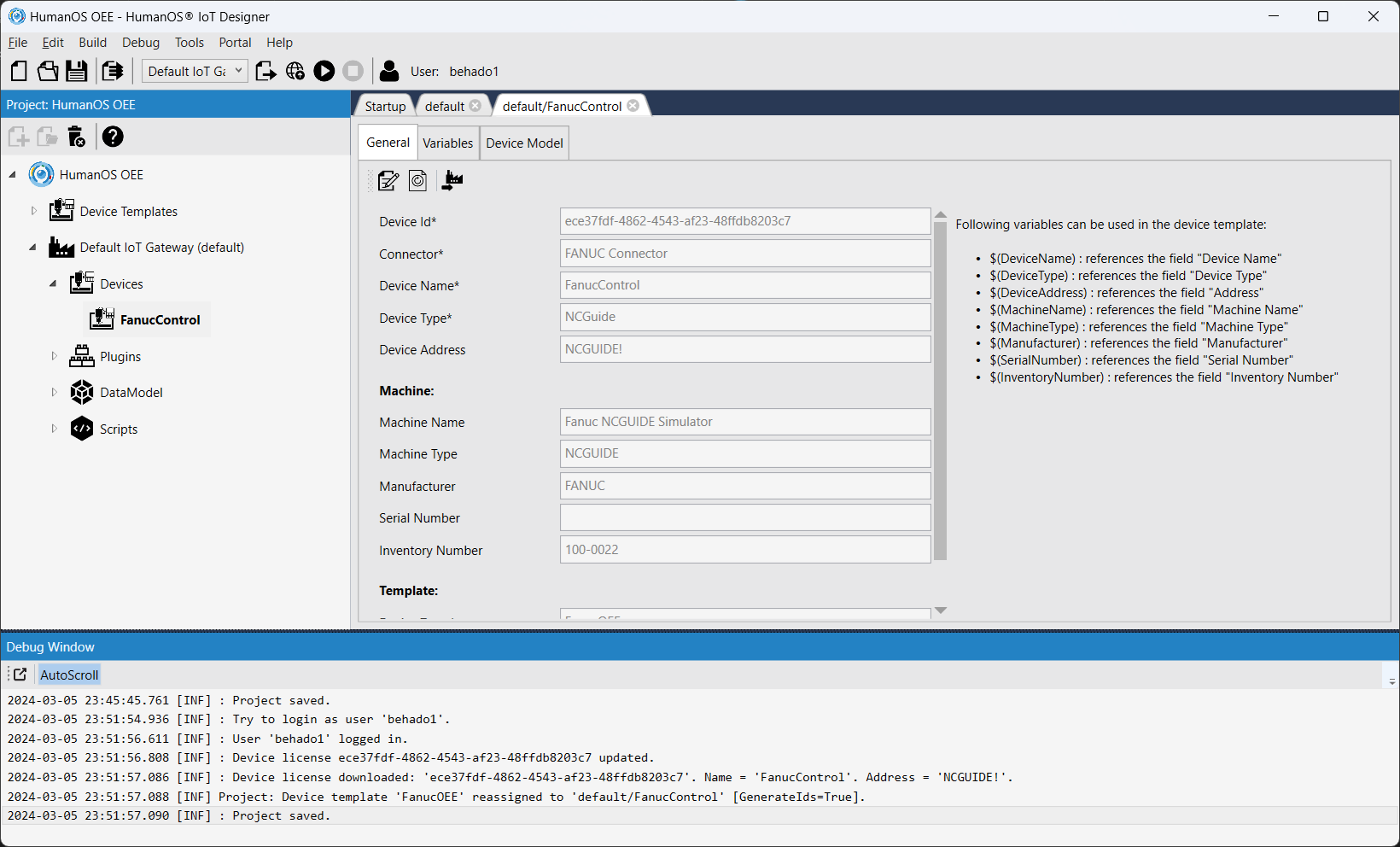
Task: Expand the Plugins node
Action: tap(54, 356)
